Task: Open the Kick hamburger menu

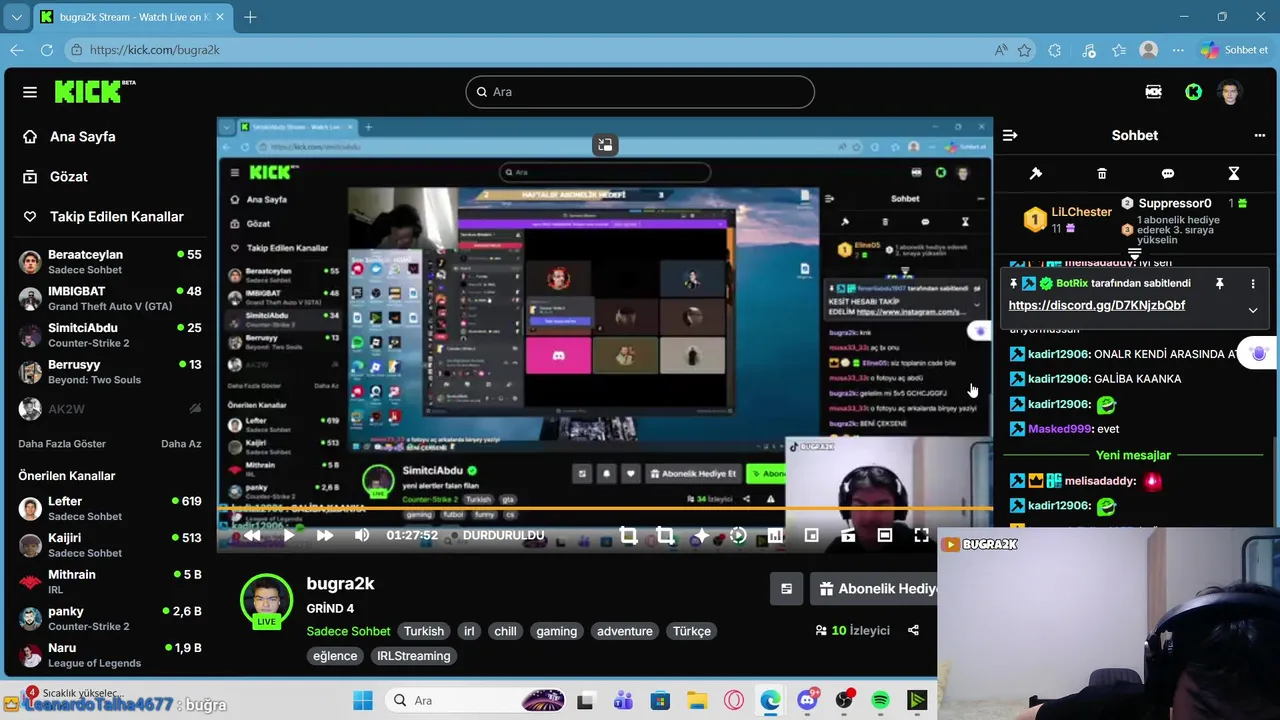Action: tap(30, 92)
